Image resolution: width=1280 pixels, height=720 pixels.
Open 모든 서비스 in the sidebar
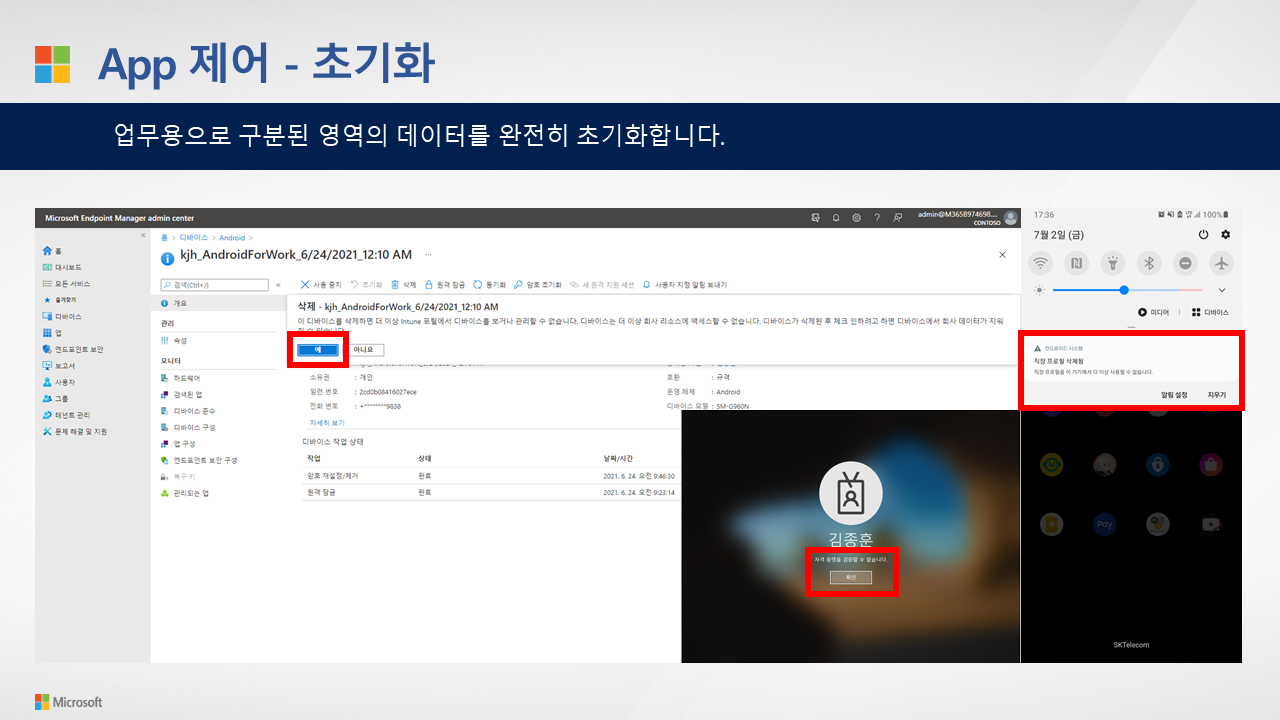point(65,283)
